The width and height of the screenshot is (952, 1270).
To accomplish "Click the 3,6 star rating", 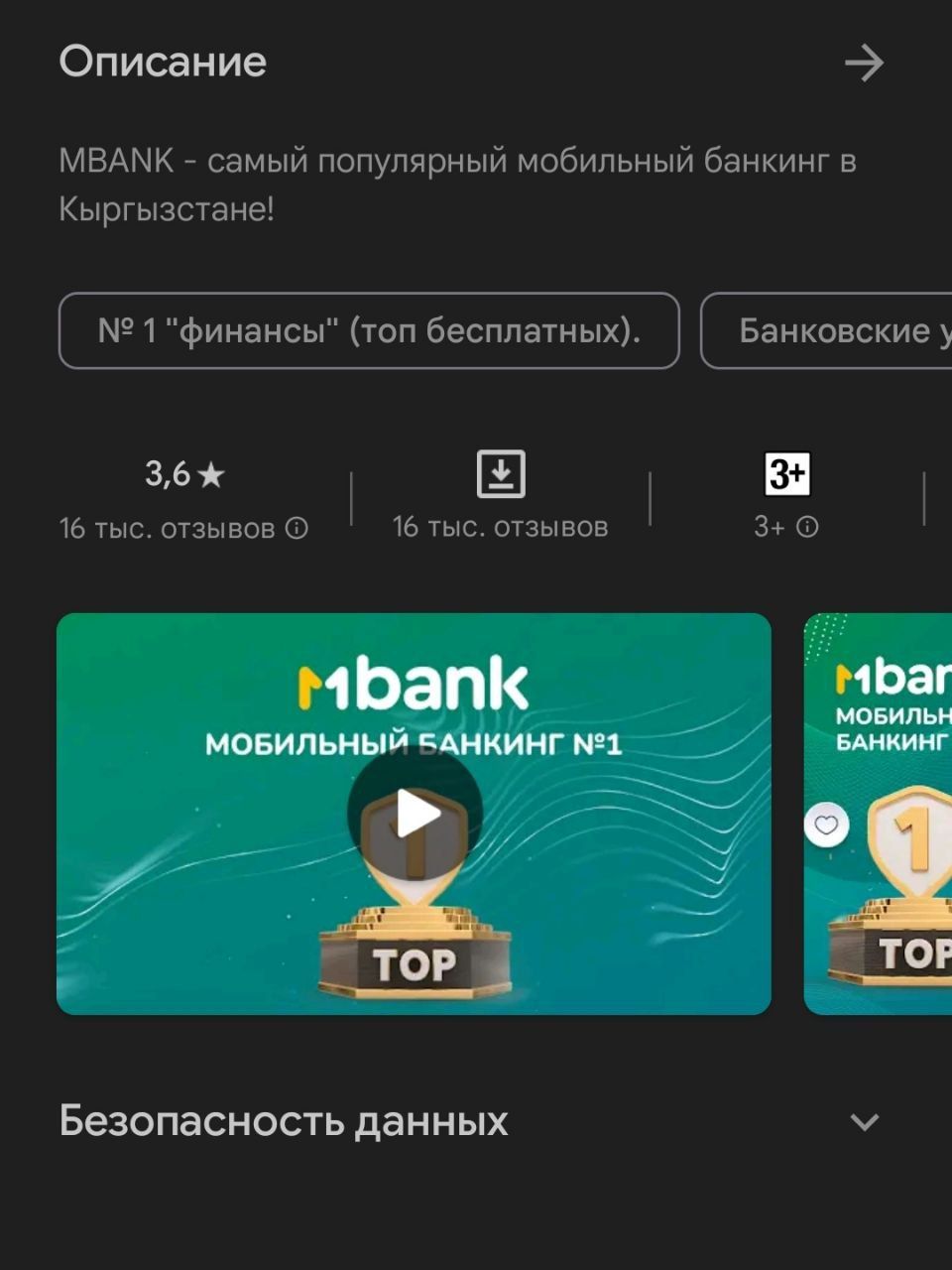I will pyautogui.click(x=184, y=474).
